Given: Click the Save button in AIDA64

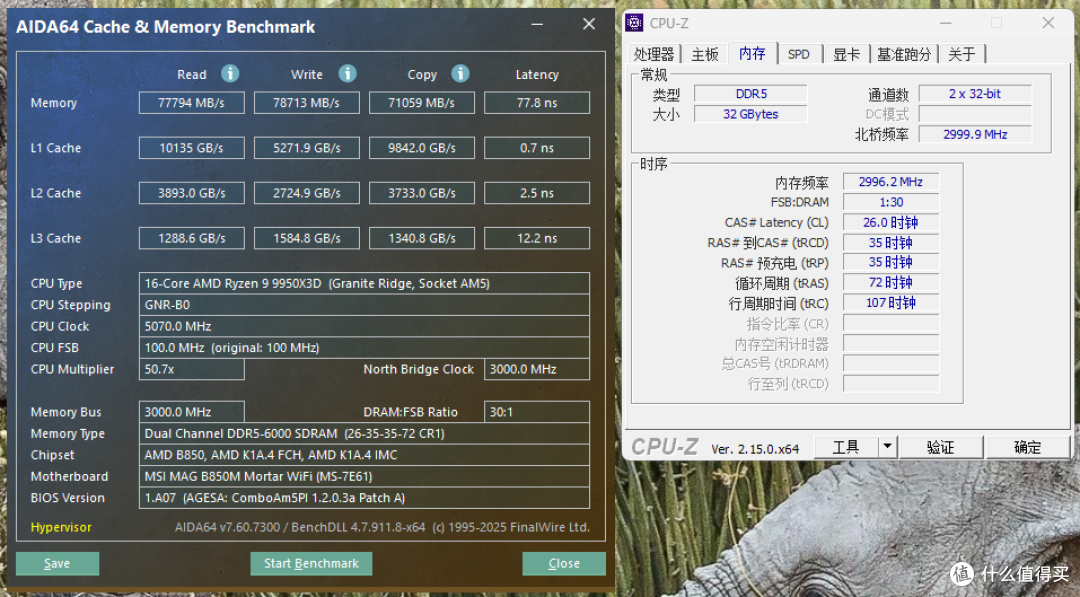Looking at the screenshot, I should coord(57,563).
